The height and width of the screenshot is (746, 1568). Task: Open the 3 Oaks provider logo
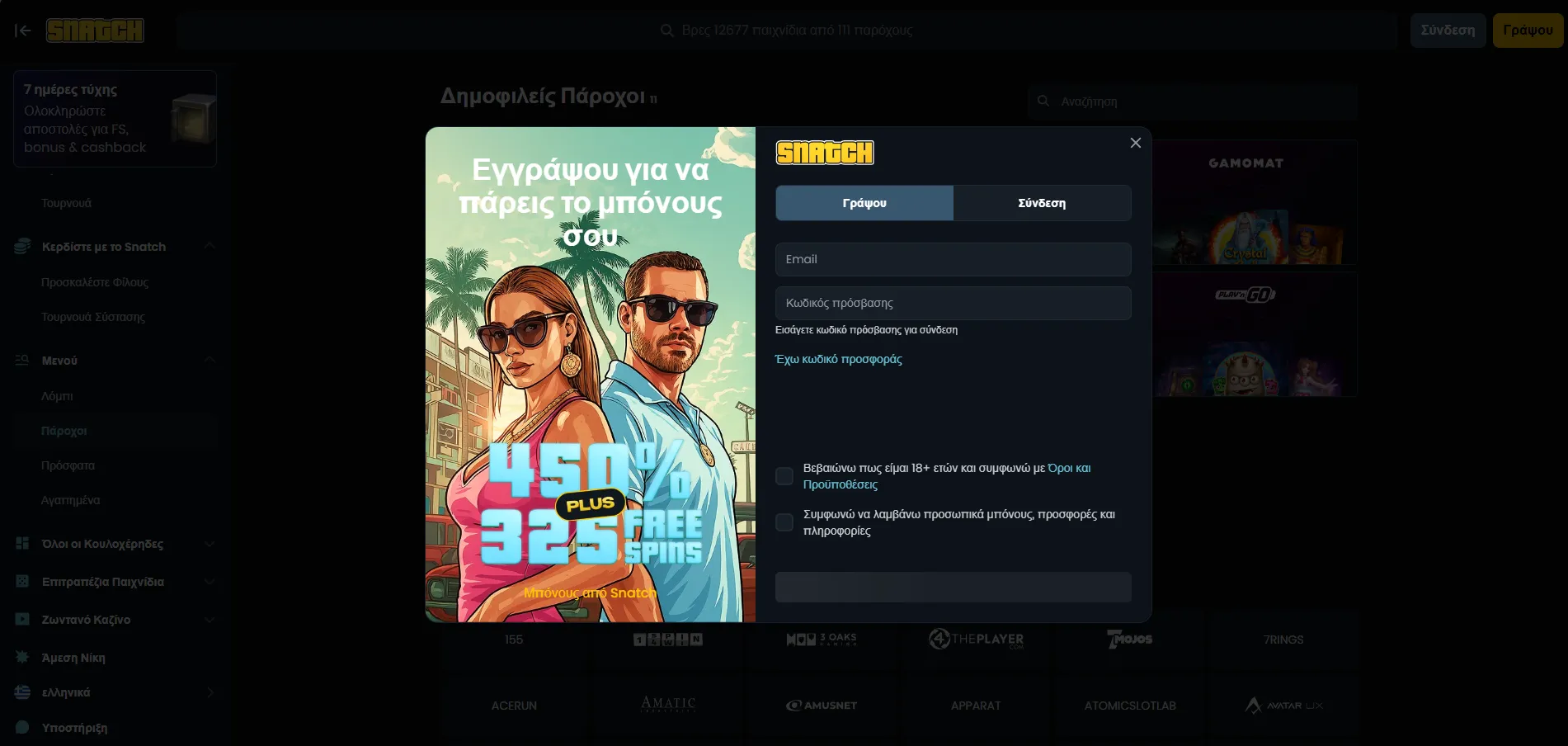(x=822, y=640)
